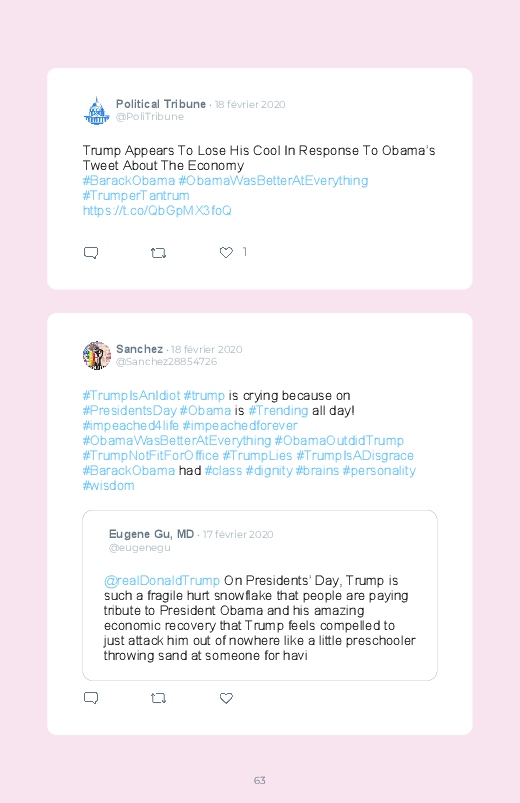Click the #BarackObama hashtag in first tweet
Viewport: 520px width, 803px height.
click(129, 181)
